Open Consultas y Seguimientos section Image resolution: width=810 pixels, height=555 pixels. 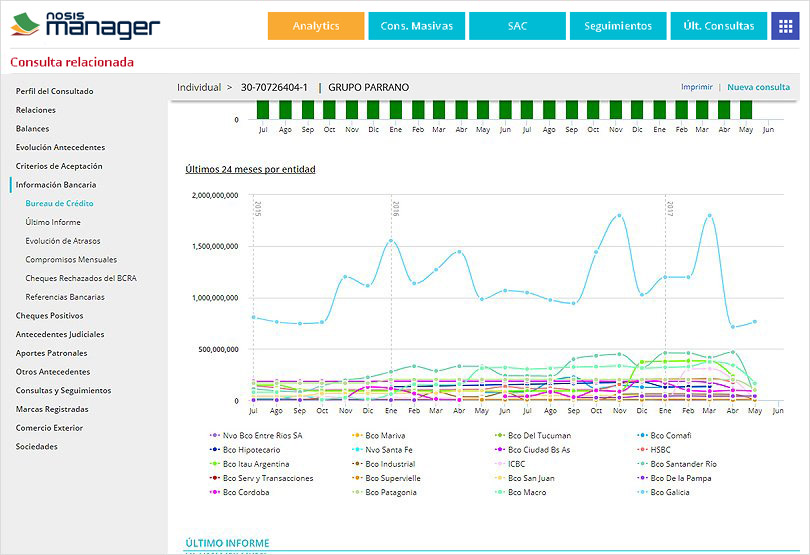point(63,390)
